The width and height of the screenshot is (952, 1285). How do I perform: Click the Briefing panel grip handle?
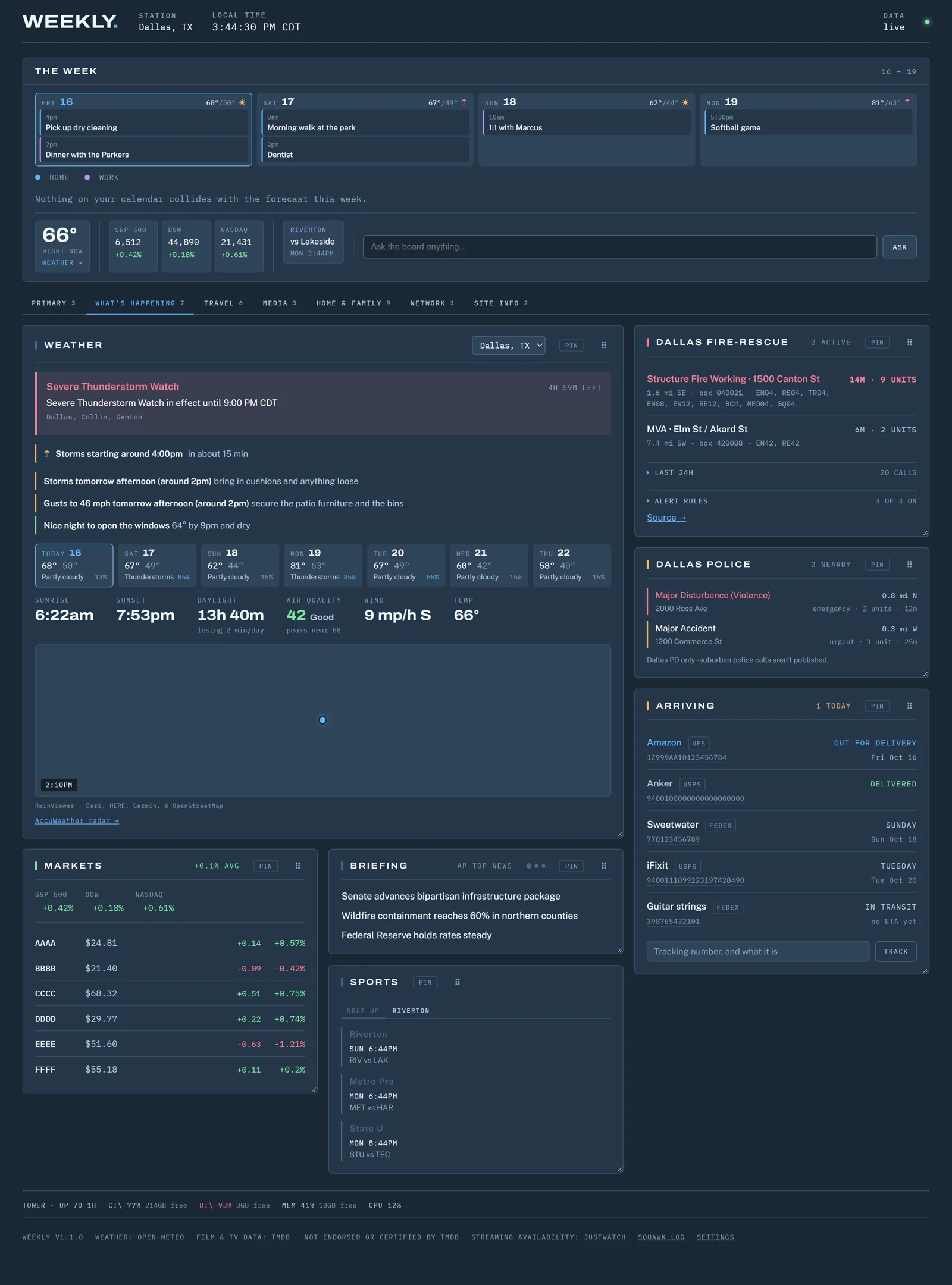pos(603,866)
